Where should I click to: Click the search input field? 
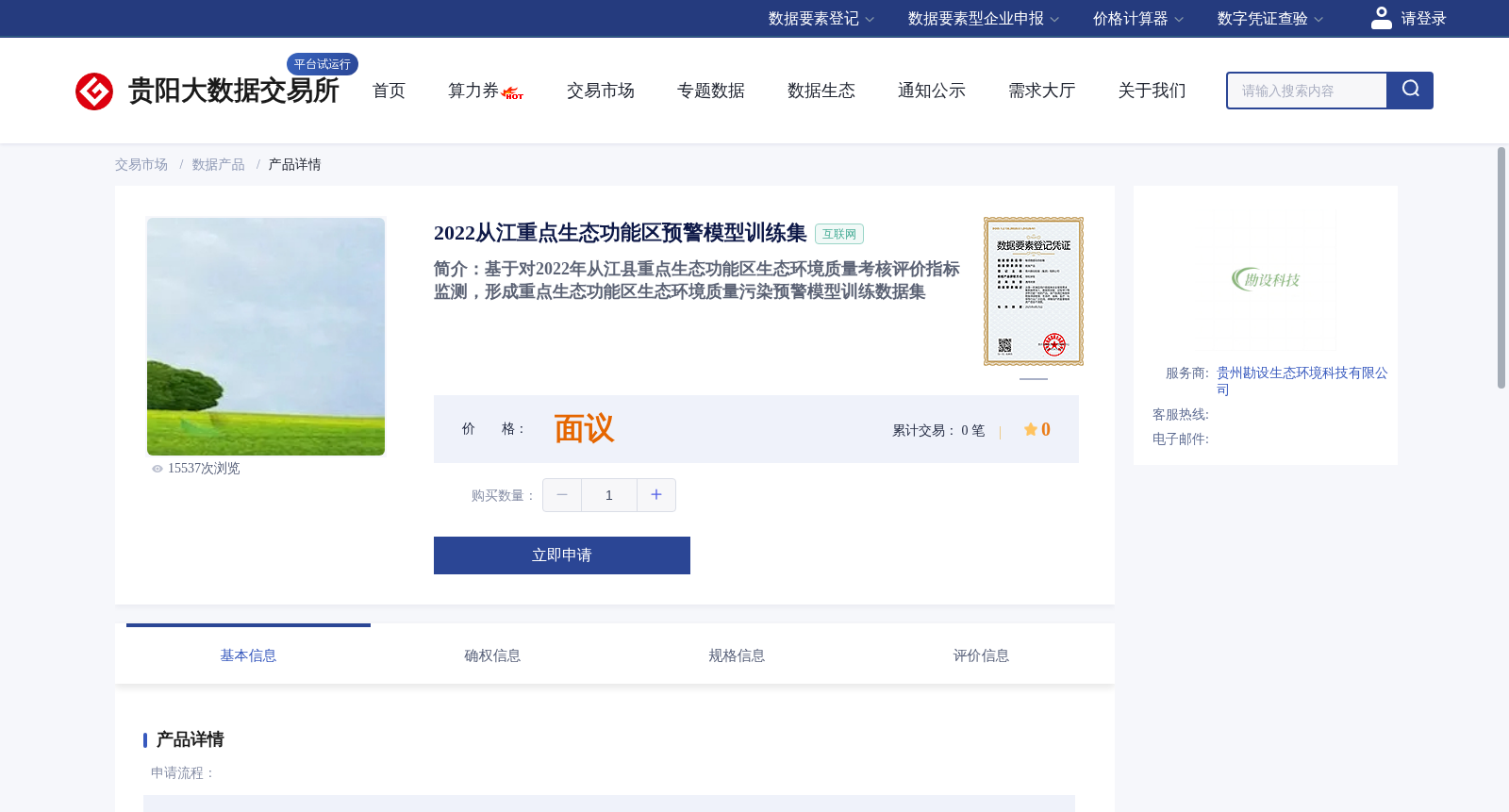click(x=1307, y=91)
